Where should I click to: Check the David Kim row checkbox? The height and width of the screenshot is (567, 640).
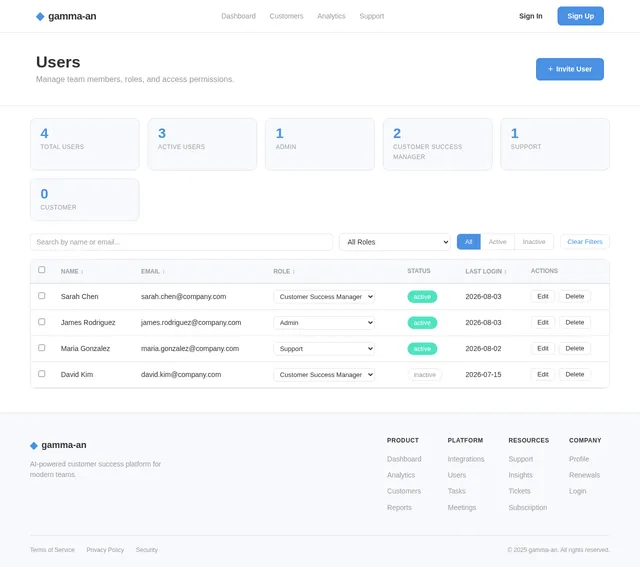[x=42, y=374]
